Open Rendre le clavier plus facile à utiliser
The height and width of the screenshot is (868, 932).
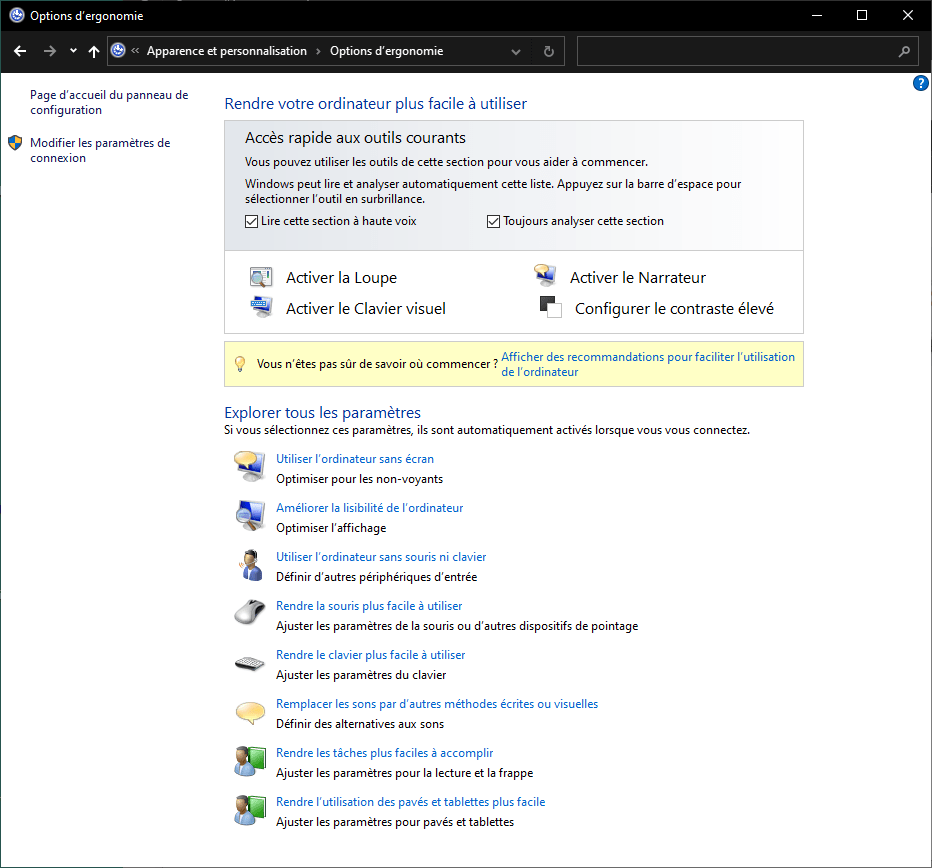(x=370, y=655)
